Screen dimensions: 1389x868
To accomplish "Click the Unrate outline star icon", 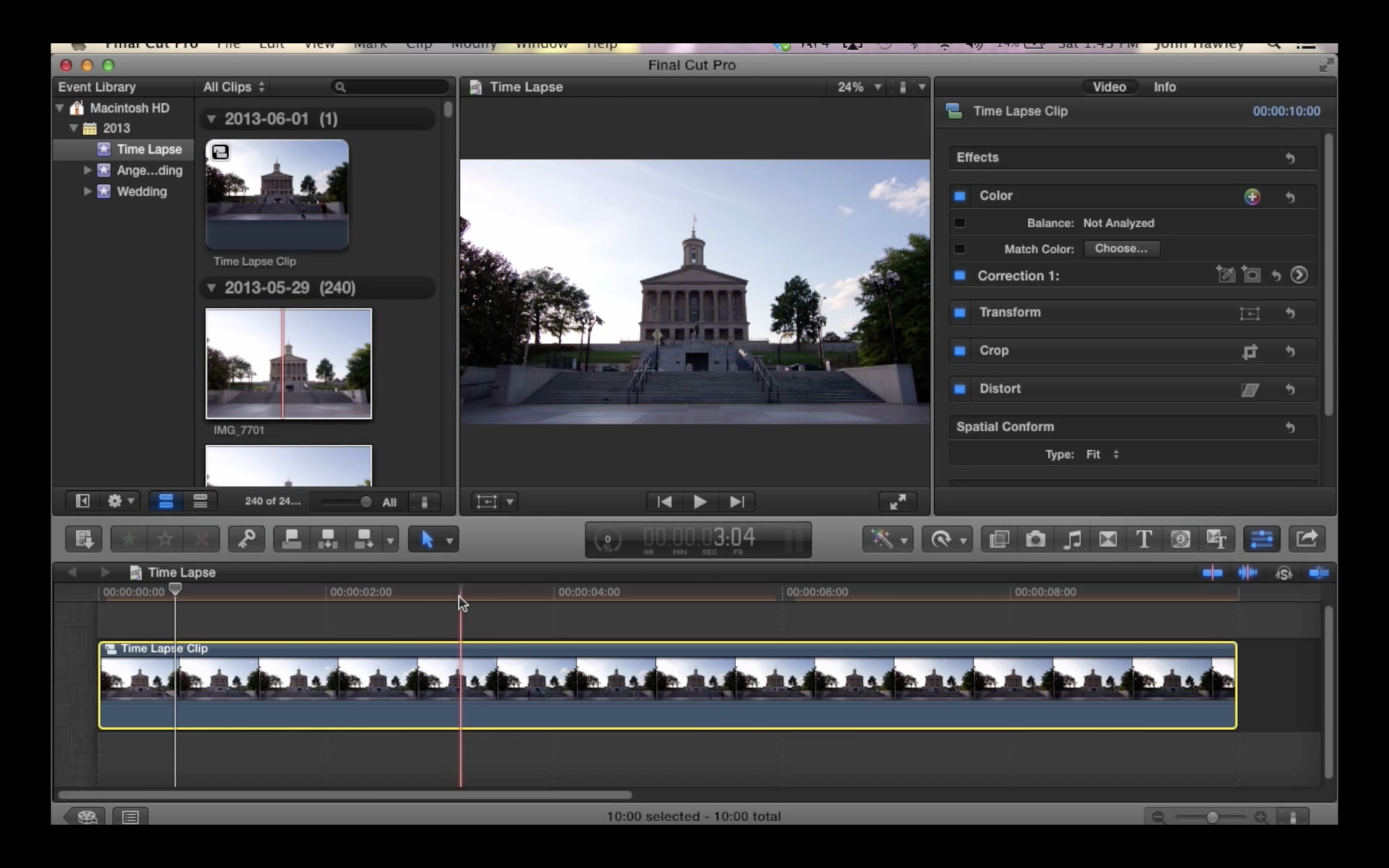I will pyautogui.click(x=165, y=539).
